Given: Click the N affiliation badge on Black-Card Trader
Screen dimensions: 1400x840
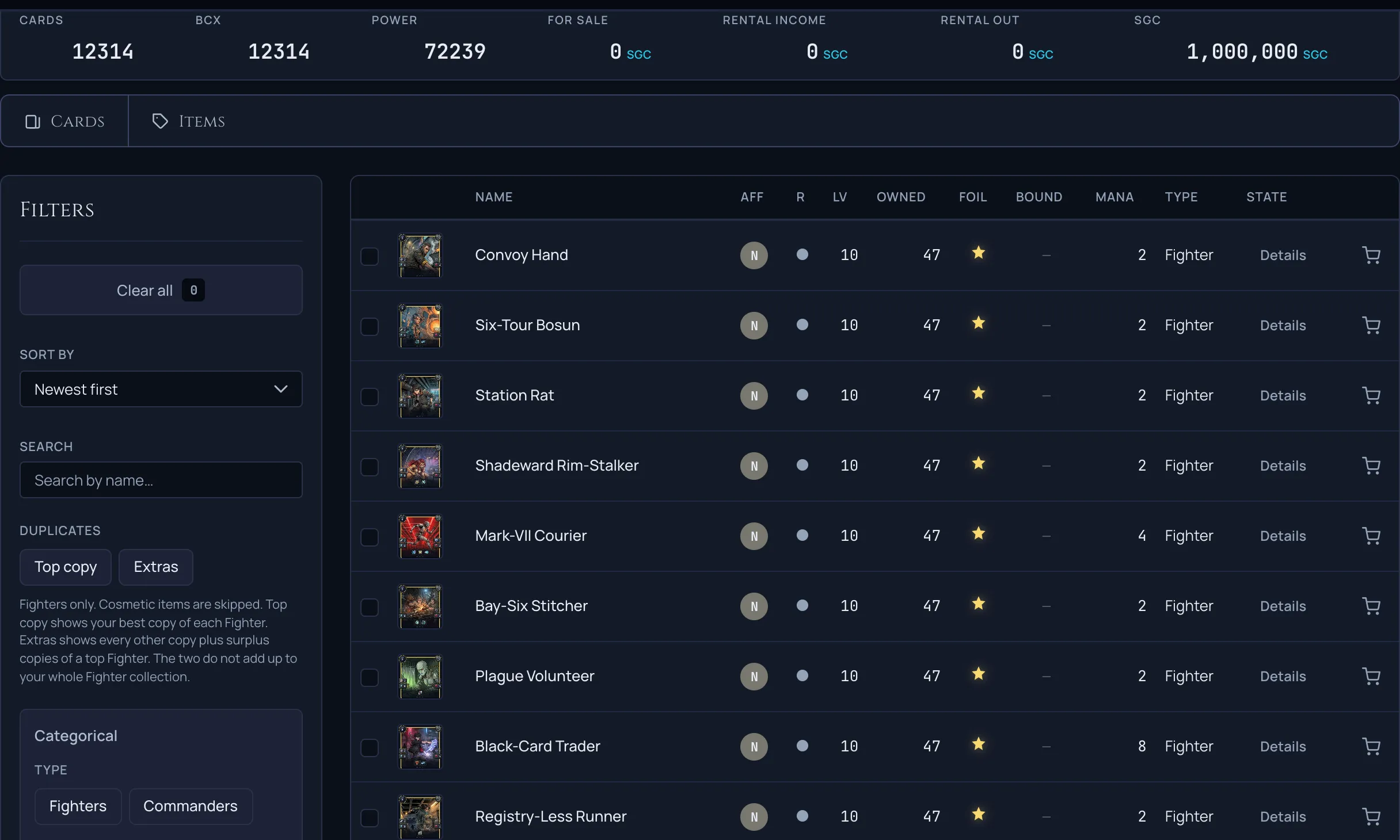Looking at the screenshot, I should coord(754,747).
